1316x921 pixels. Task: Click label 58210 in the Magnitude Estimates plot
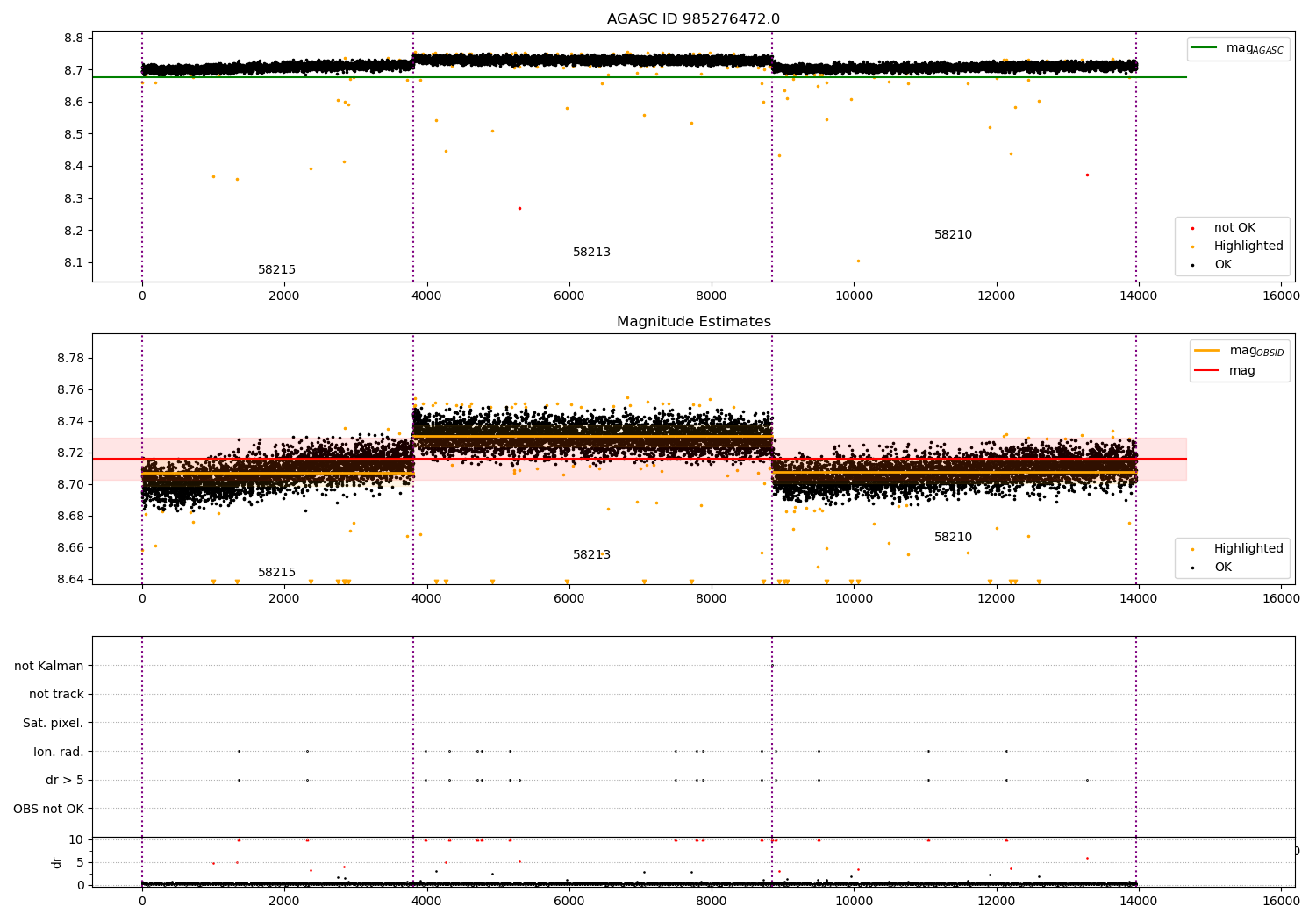click(953, 538)
